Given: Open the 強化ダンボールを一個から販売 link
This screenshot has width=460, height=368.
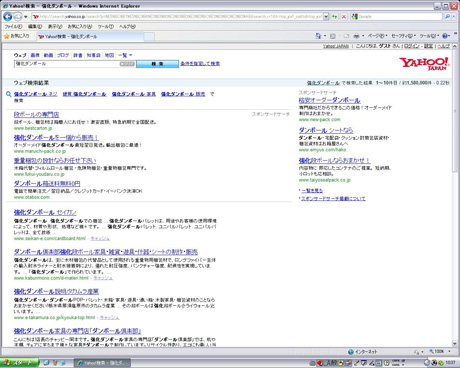Looking at the screenshot, I should click(56, 137).
